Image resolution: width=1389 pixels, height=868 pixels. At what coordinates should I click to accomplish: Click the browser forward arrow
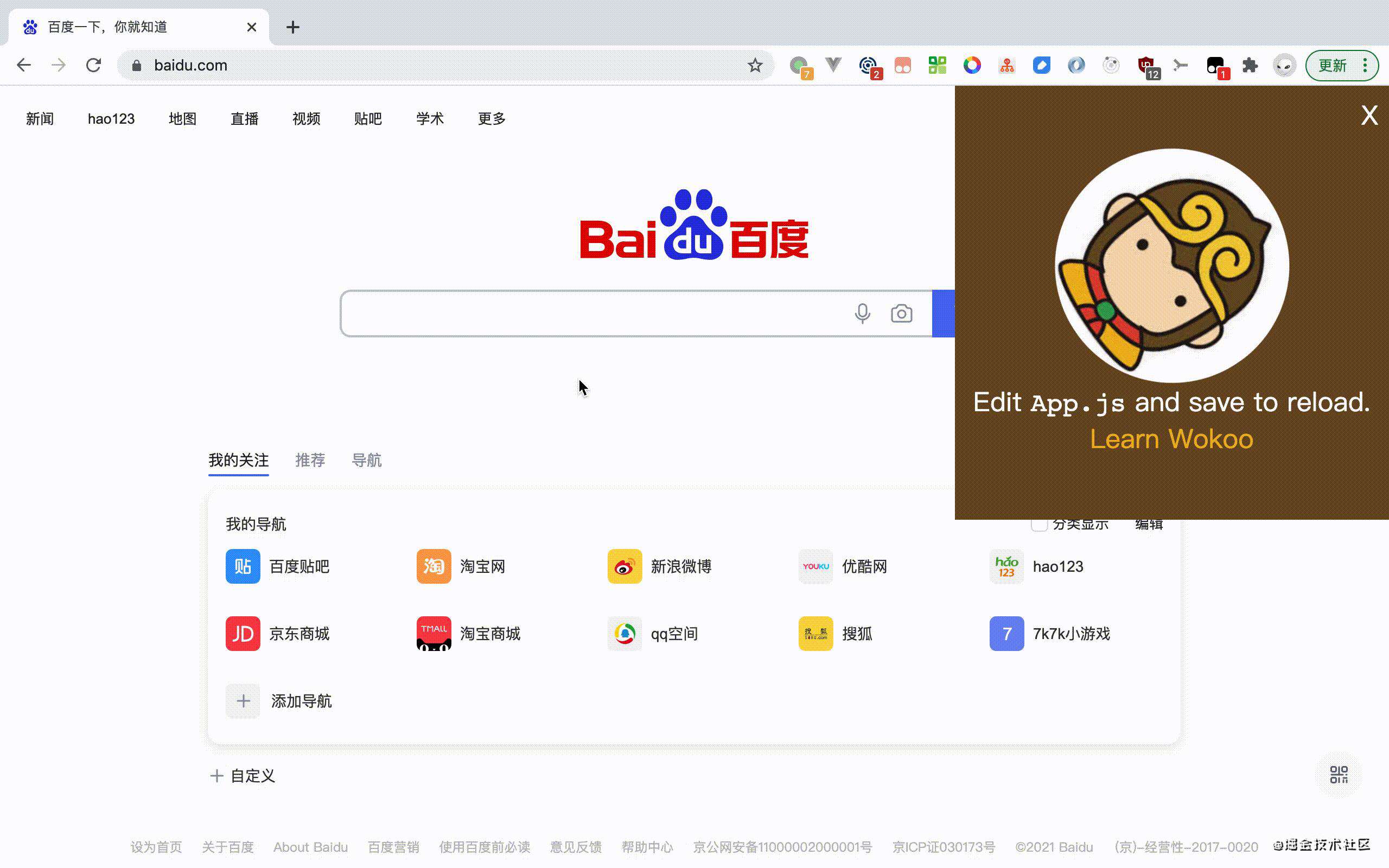coord(59,66)
